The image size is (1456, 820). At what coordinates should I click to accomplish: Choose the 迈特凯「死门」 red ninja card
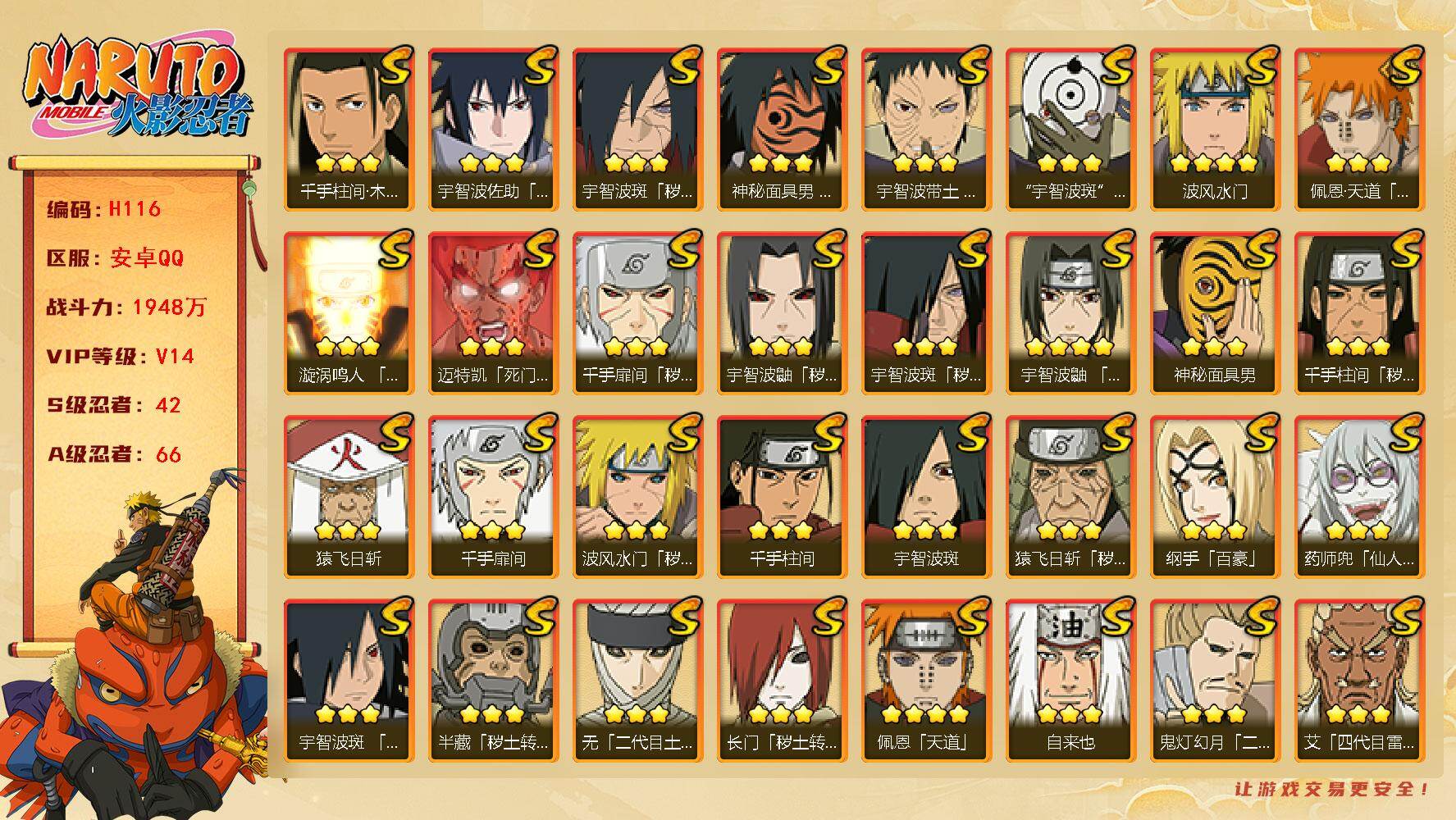pyautogui.click(x=493, y=313)
